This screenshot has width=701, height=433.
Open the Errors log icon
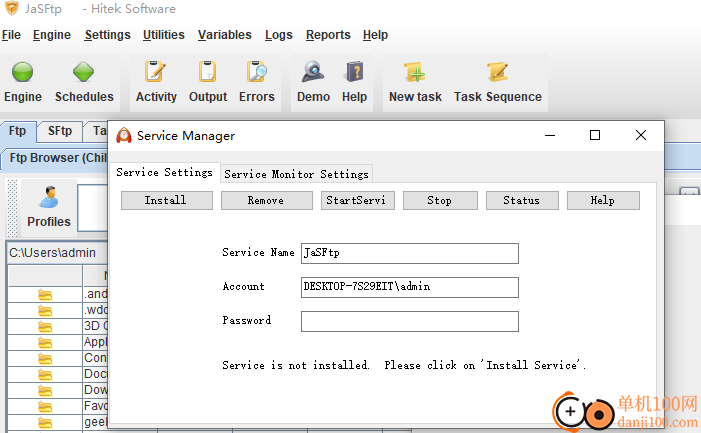[x=257, y=71]
